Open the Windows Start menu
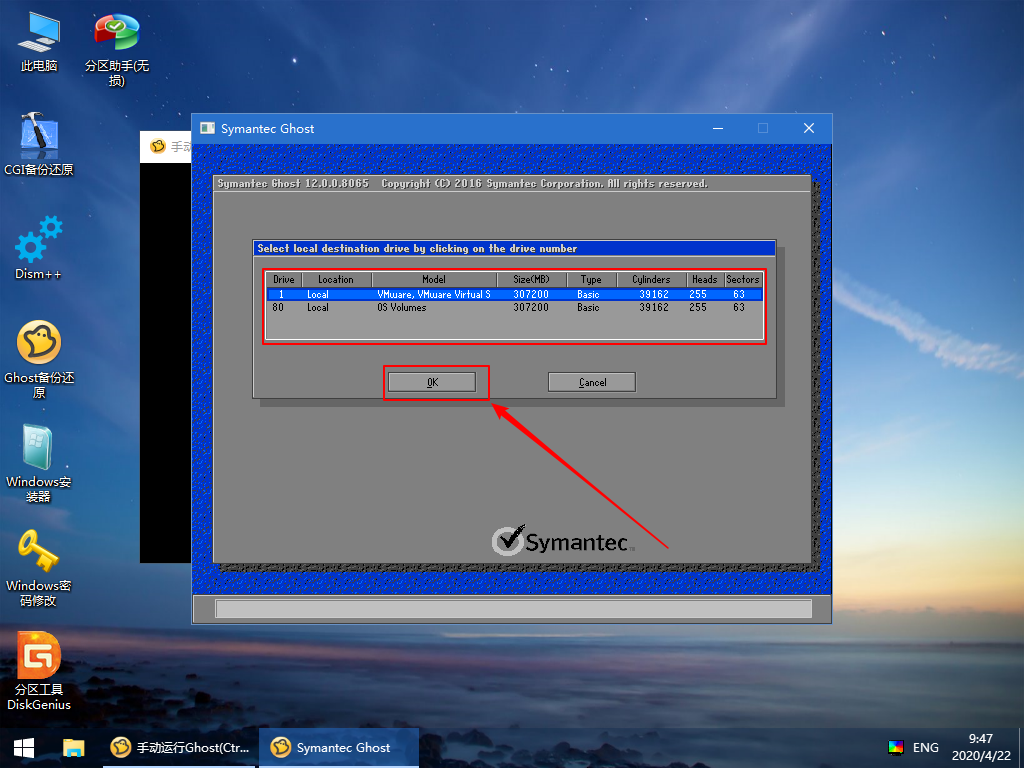This screenshot has width=1024, height=768. click(x=24, y=748)
